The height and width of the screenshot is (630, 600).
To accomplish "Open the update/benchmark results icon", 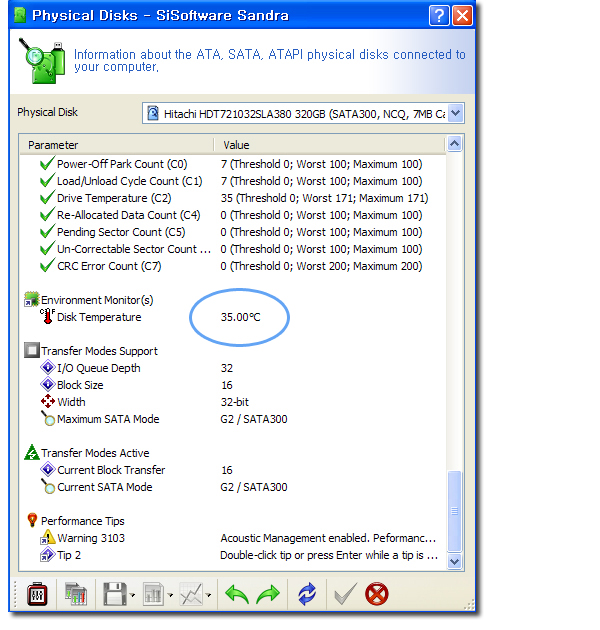I will click(76, 594).
